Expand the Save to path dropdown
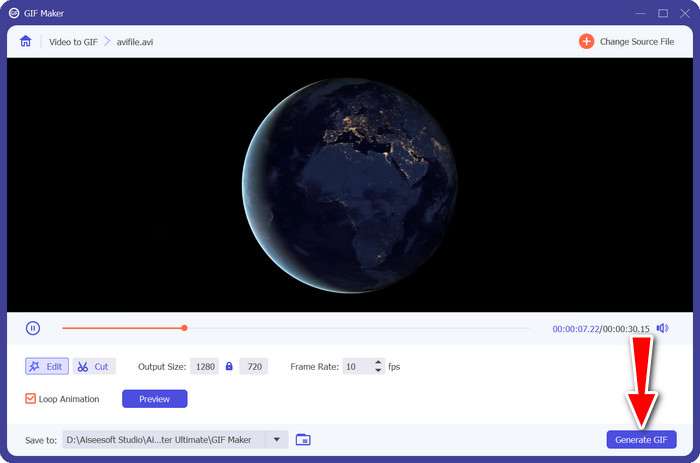This screenshot has width=700, height=463. (275, 440)
